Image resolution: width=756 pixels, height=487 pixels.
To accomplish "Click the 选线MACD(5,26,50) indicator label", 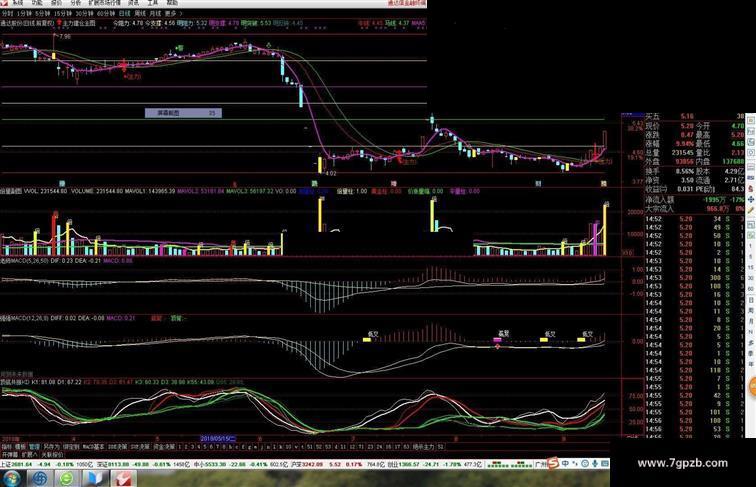I will (x=25, y=261).
